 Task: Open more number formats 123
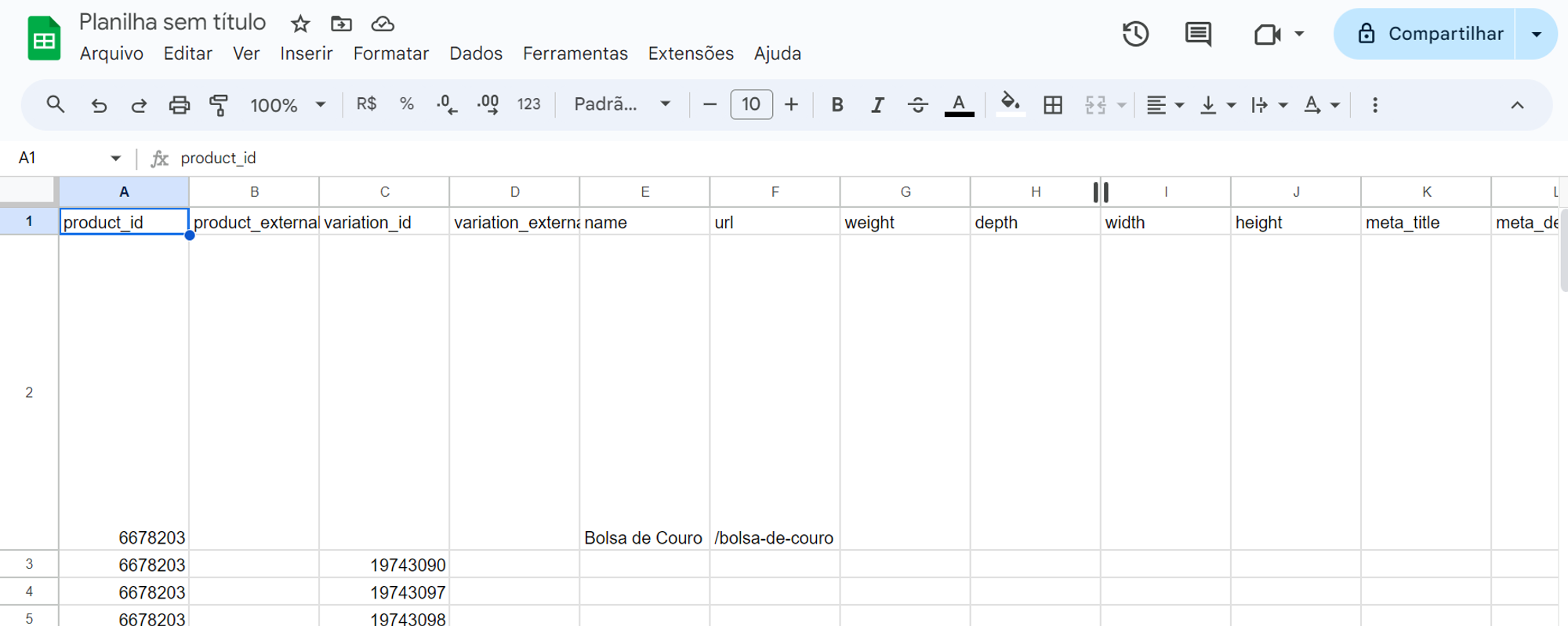click(x=528, y=104)
